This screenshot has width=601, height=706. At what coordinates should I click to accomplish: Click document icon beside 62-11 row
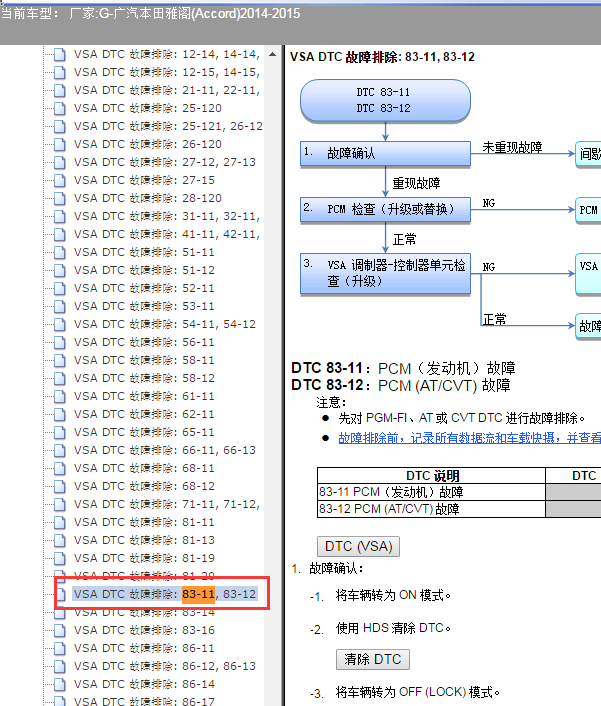(x=59, y=414)
